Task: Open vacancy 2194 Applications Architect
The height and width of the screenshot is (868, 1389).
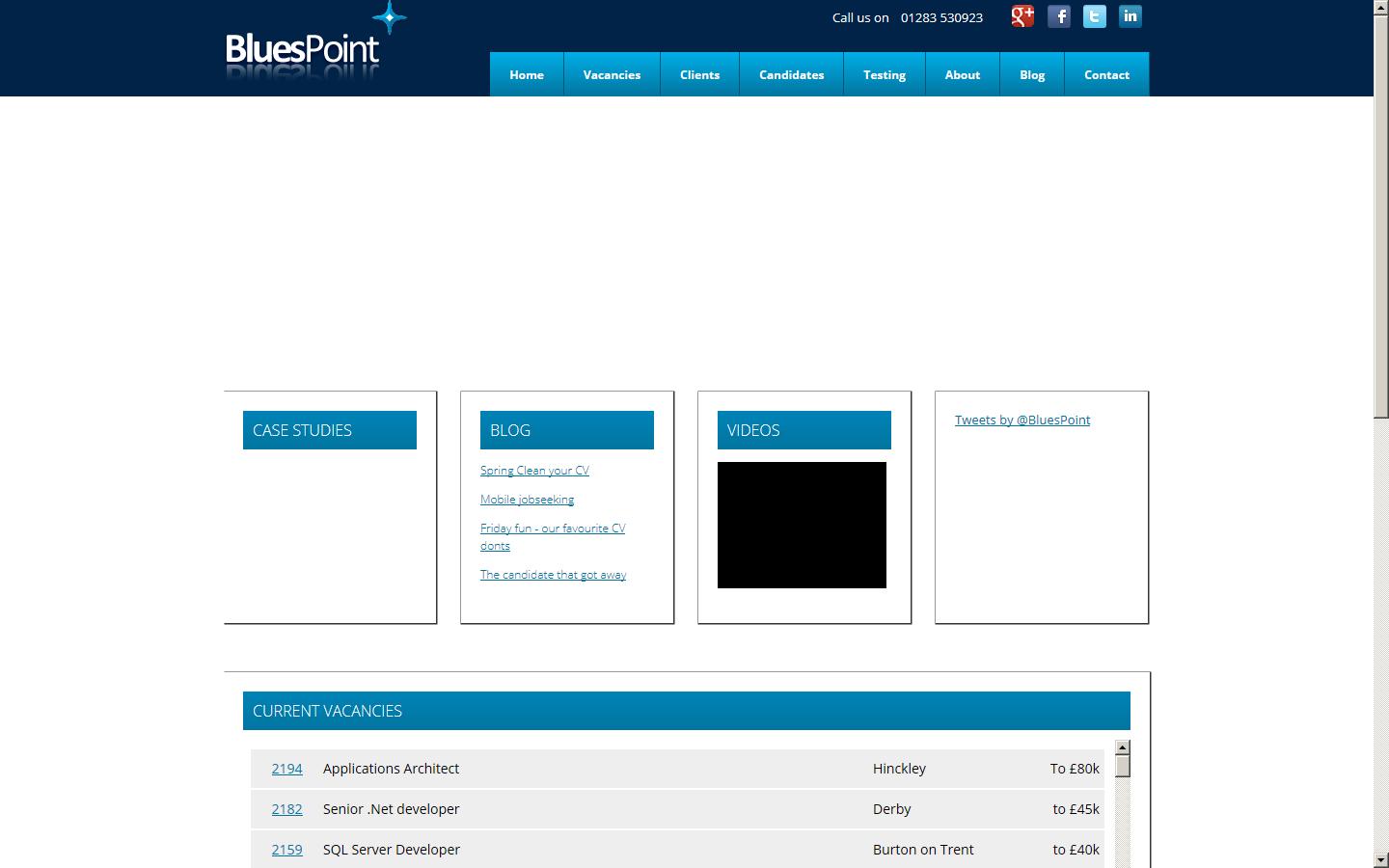Action: point(286,769)
